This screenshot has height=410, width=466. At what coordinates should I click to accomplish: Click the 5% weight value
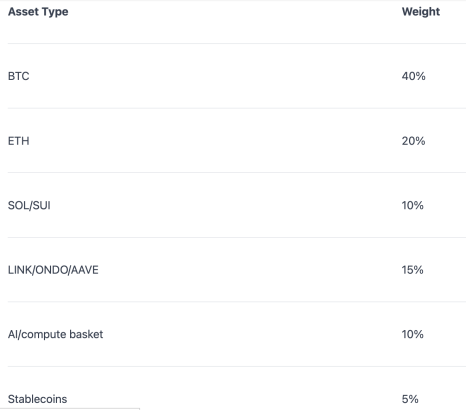coord(410,399)
